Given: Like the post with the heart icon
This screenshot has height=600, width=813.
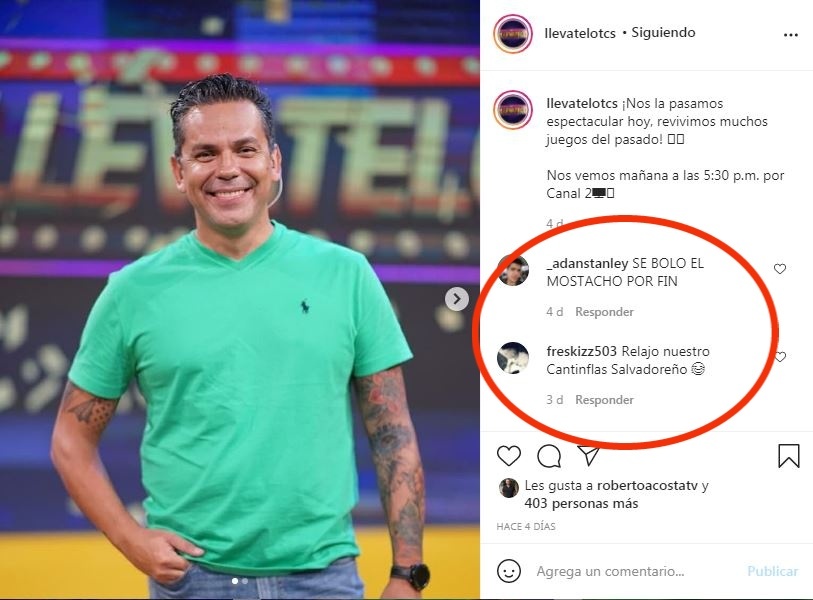Looking at the screenshot, I should pos(509,456).
